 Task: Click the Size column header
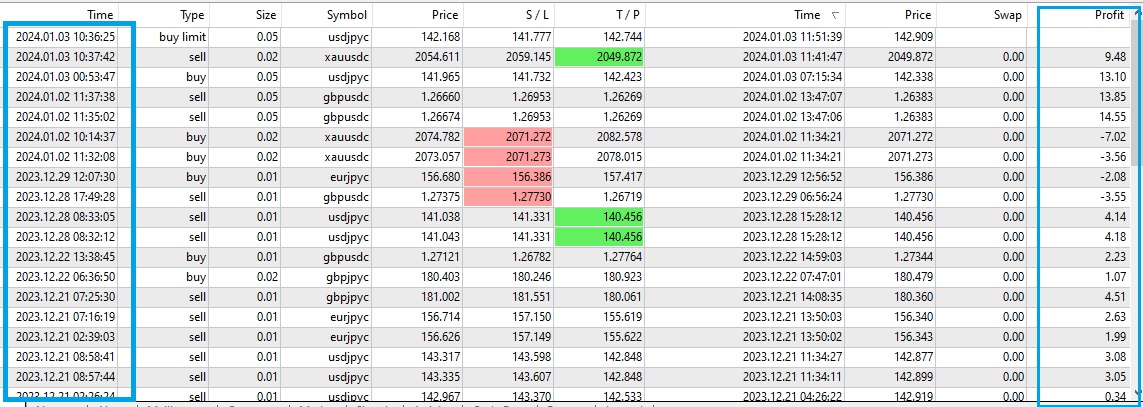pyautogui.click(x=266, y=15)
